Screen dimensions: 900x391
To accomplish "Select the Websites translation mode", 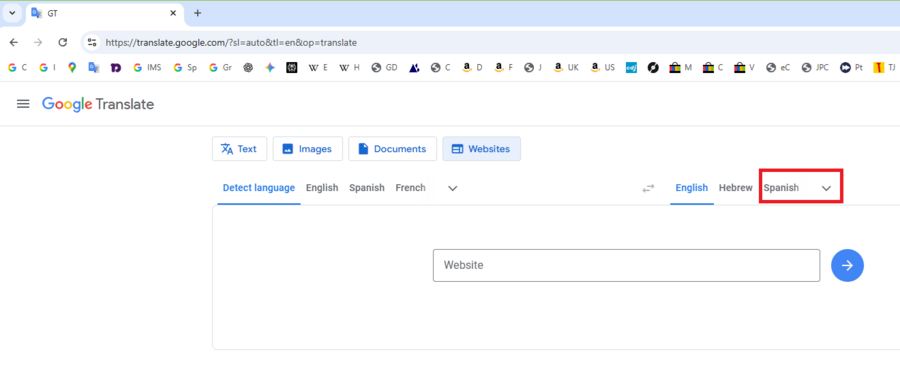I will coord(482,149).
